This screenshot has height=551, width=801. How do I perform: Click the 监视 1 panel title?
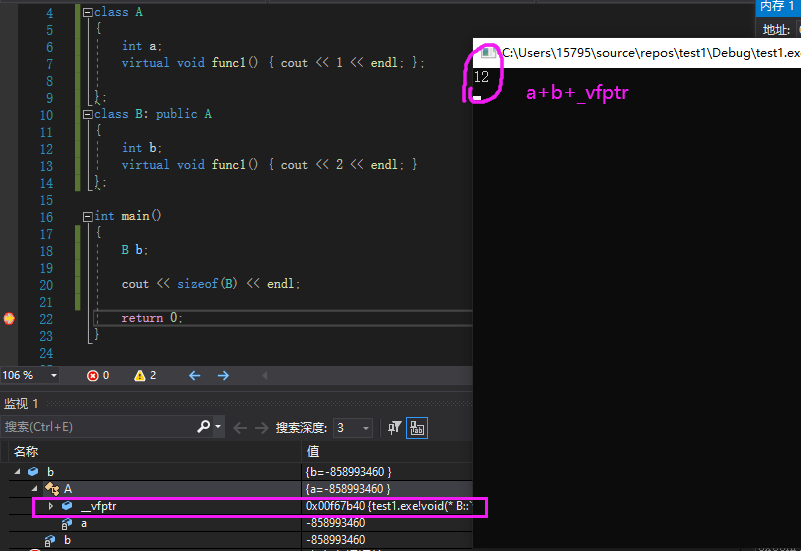point(21,403)
